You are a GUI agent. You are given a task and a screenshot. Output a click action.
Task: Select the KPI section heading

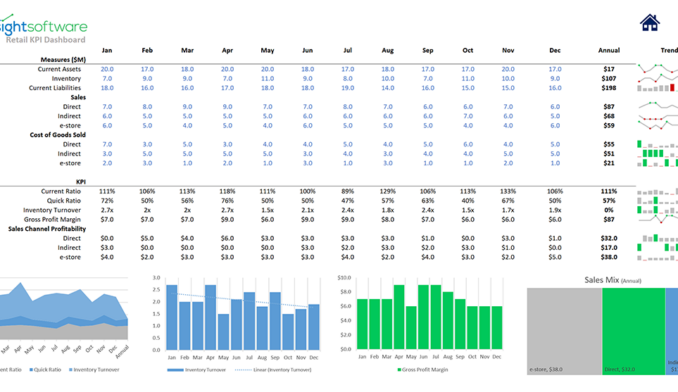pos(81,182)
